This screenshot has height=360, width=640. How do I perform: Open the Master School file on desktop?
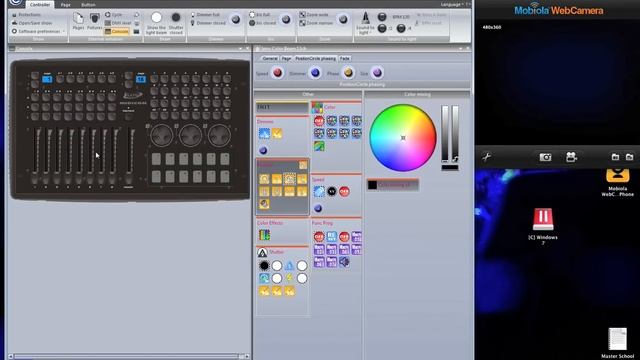[x=618, y=343]
